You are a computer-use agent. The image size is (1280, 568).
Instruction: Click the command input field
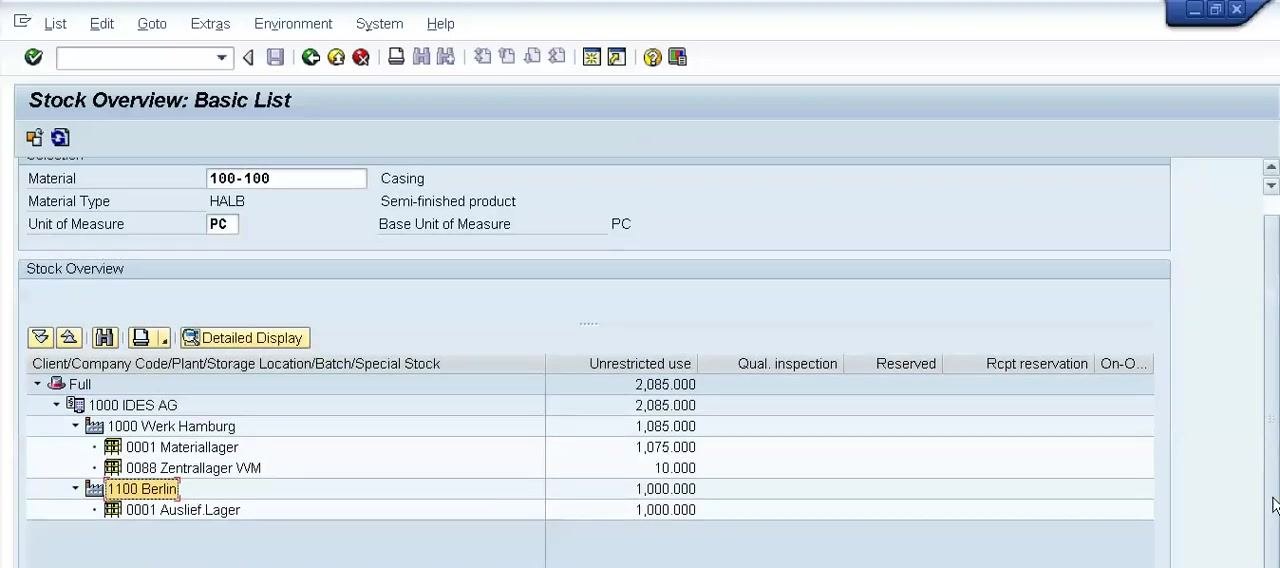135,58
